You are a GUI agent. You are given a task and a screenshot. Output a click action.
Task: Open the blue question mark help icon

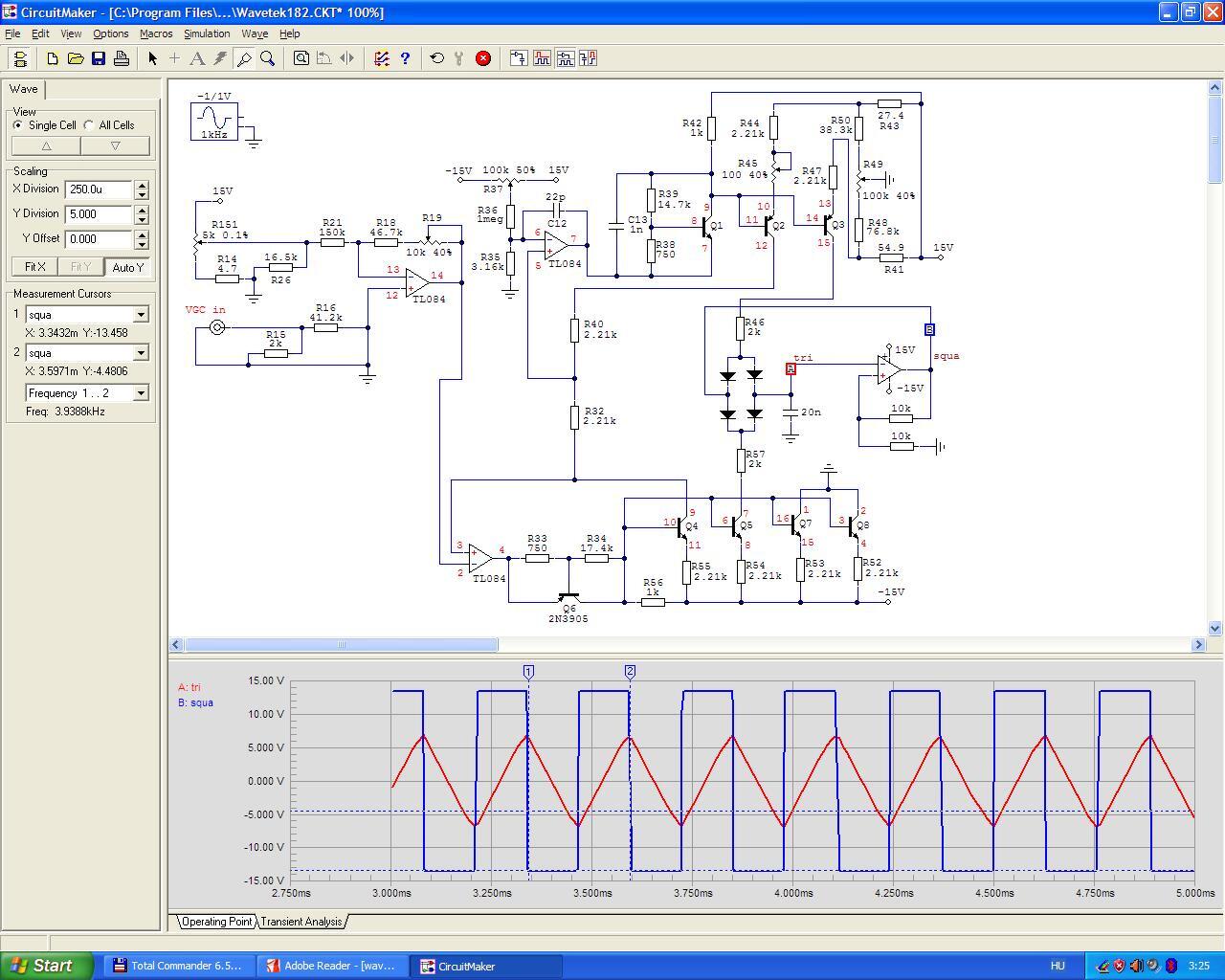coord(405,58)
